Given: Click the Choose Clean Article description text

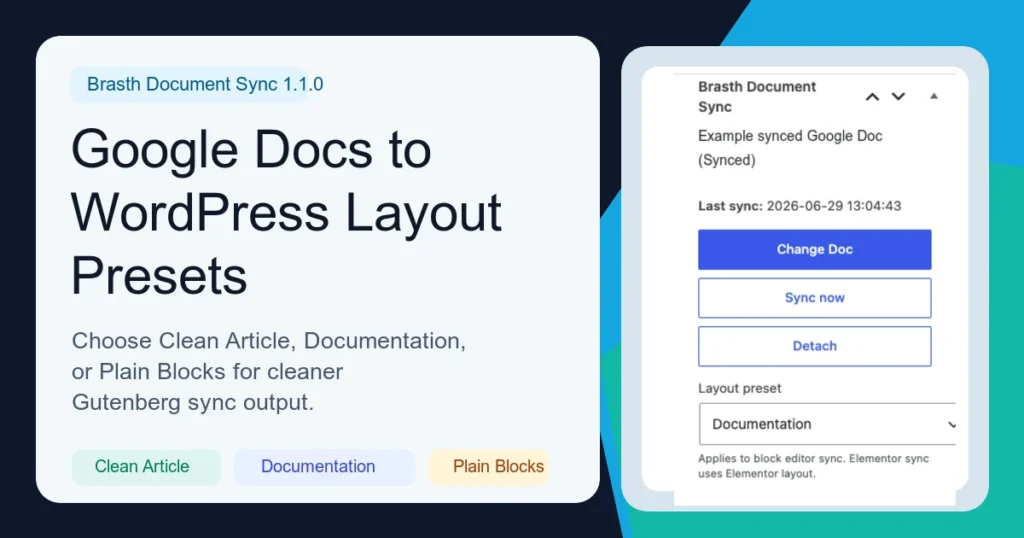Looking at the screenshot, I should (x=268, y=372).
